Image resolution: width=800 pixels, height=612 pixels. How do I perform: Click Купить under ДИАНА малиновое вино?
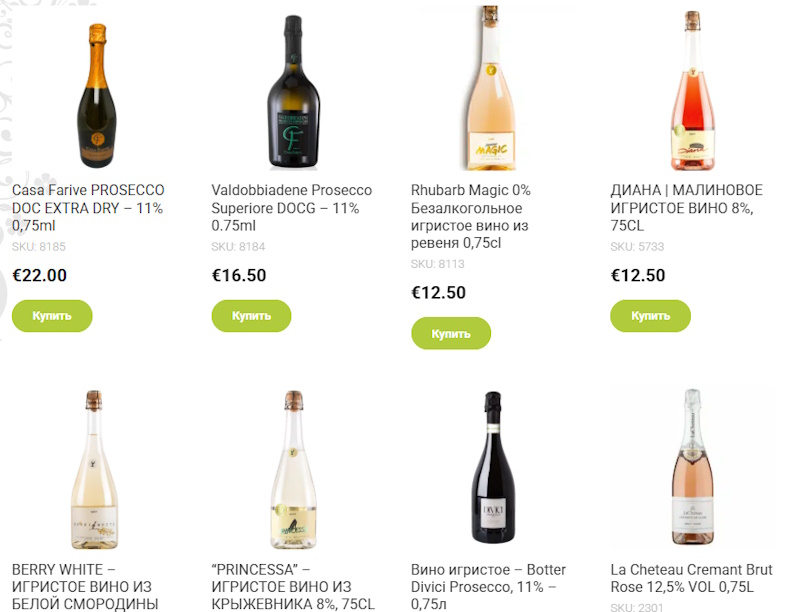(651, 316)
